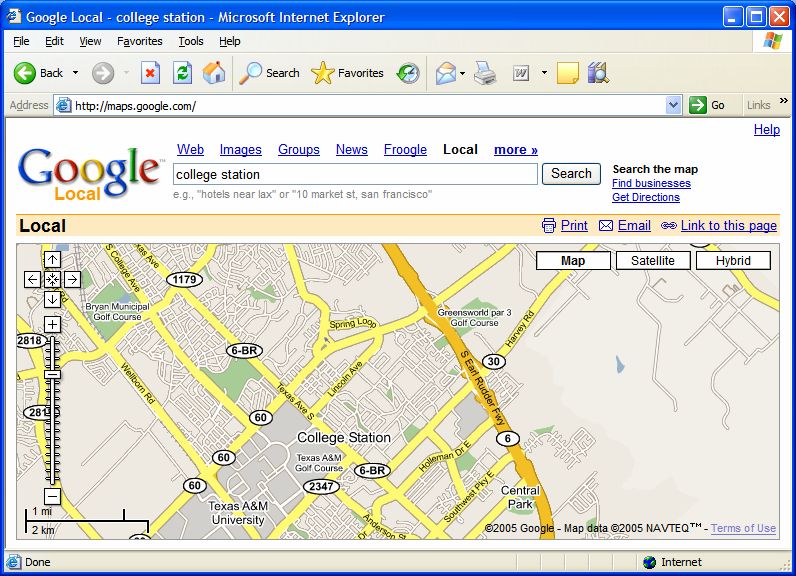Open the File menu
This screenshot has height=576, width=796.
pos(21,41)
